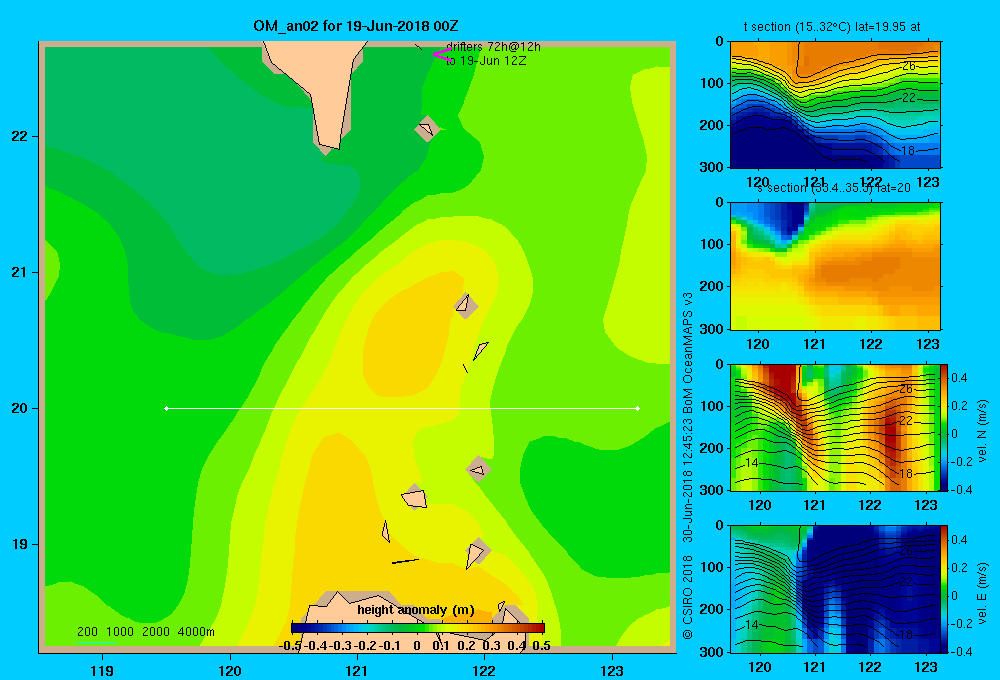The width and height of the screenshot is (1000, 680).
Task: Click longitude label 123 on main map
Action: [612, 670]
